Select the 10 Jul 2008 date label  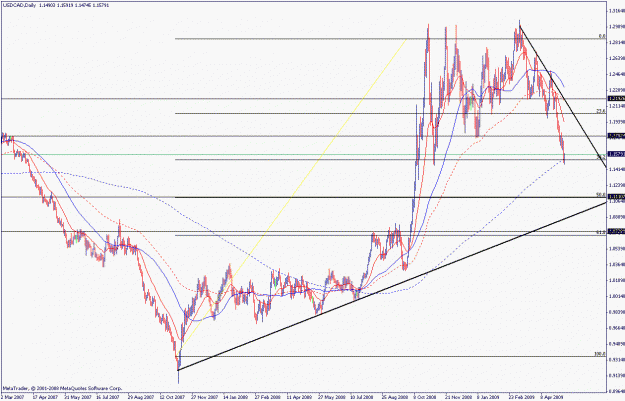tap(362, 397)
